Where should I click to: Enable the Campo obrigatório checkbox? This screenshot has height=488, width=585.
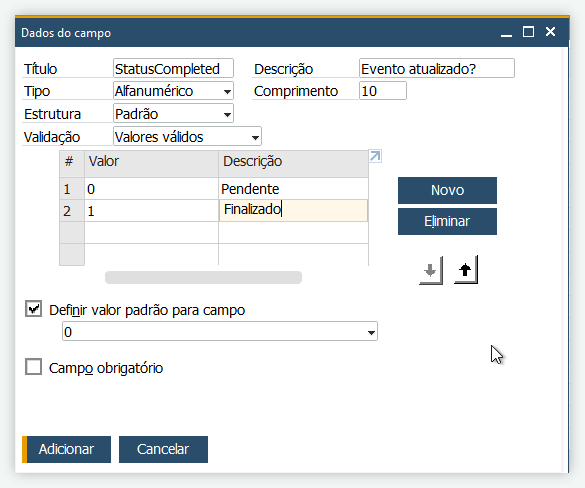(x=33, y=367)
